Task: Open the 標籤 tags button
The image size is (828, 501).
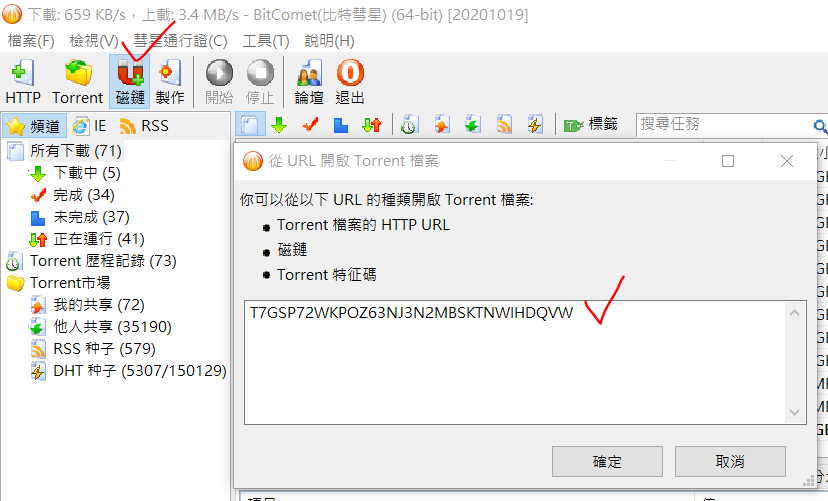Action: [591, 125]
